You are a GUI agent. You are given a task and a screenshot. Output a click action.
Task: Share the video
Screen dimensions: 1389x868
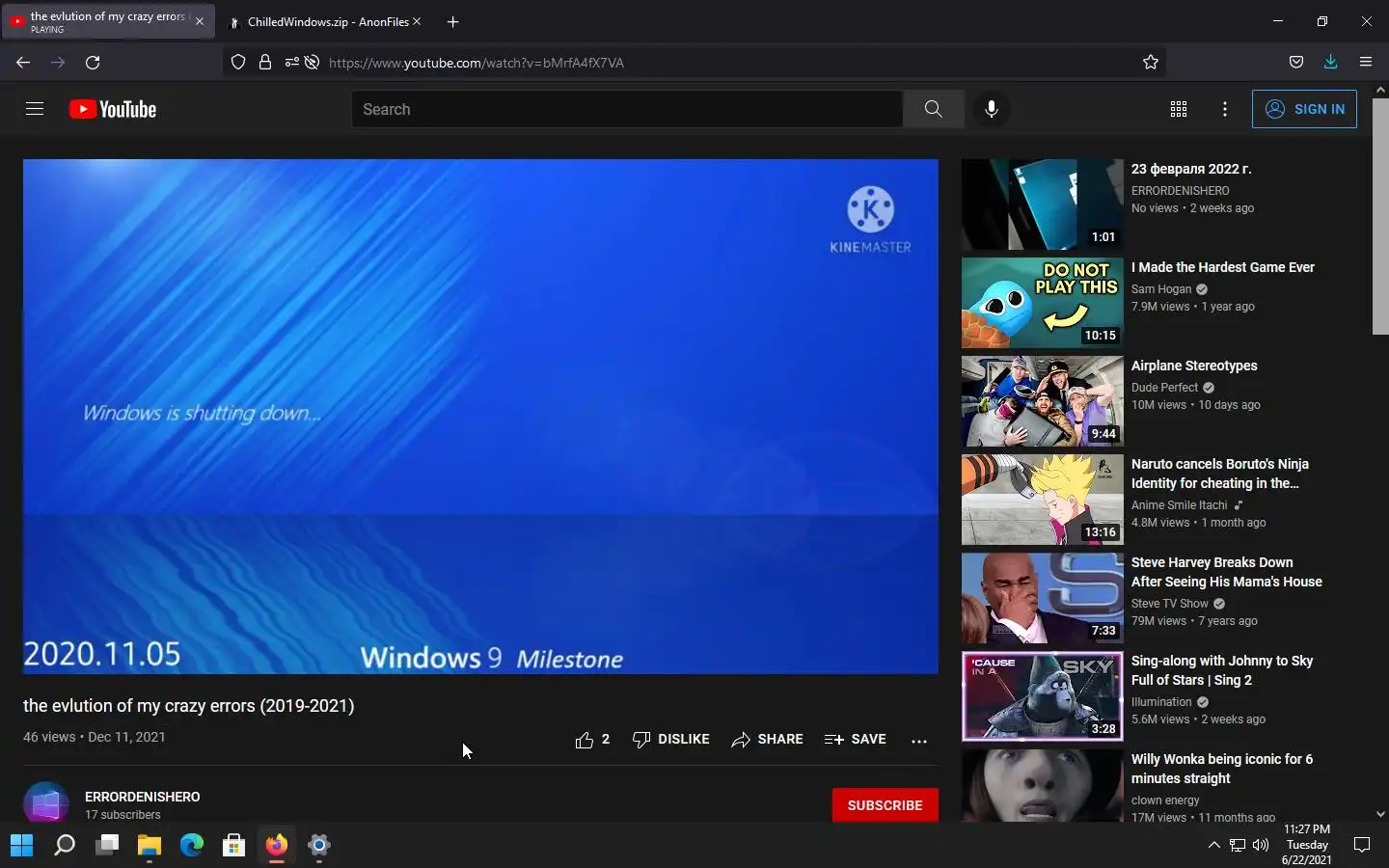click(x=767, y=739)
